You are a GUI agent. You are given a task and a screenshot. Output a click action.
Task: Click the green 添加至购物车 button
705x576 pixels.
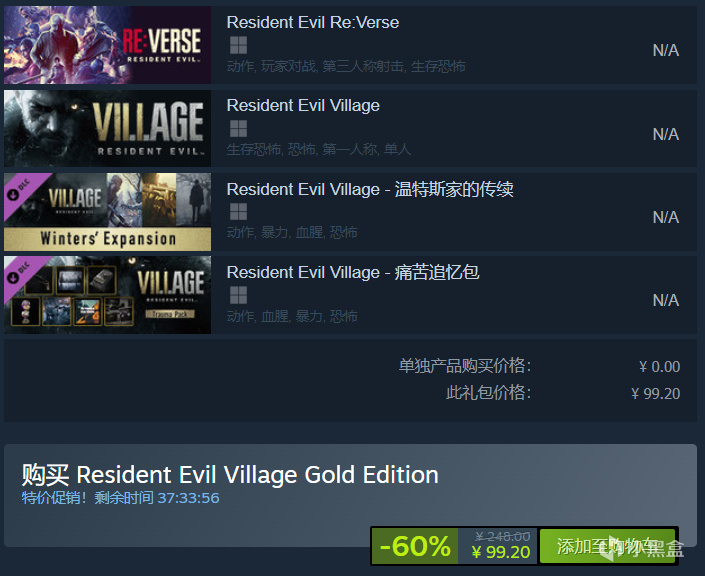(608, 546)
